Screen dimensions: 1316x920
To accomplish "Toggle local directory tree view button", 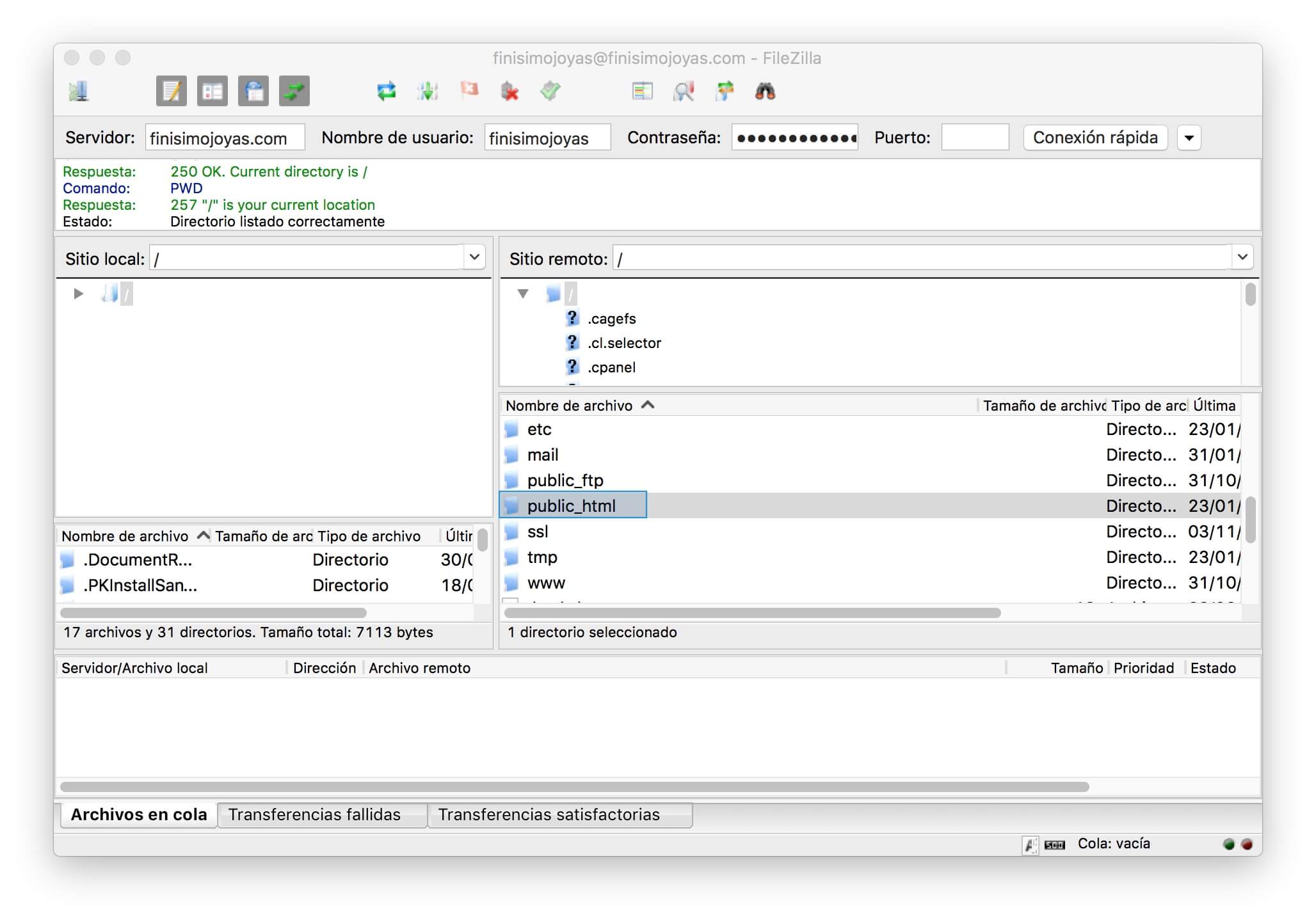I will [x=213, y=91].
